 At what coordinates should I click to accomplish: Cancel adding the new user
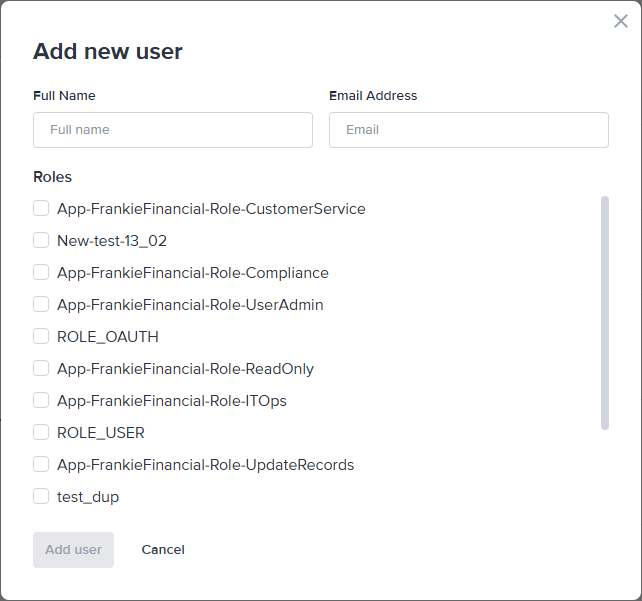coord(163,550)
